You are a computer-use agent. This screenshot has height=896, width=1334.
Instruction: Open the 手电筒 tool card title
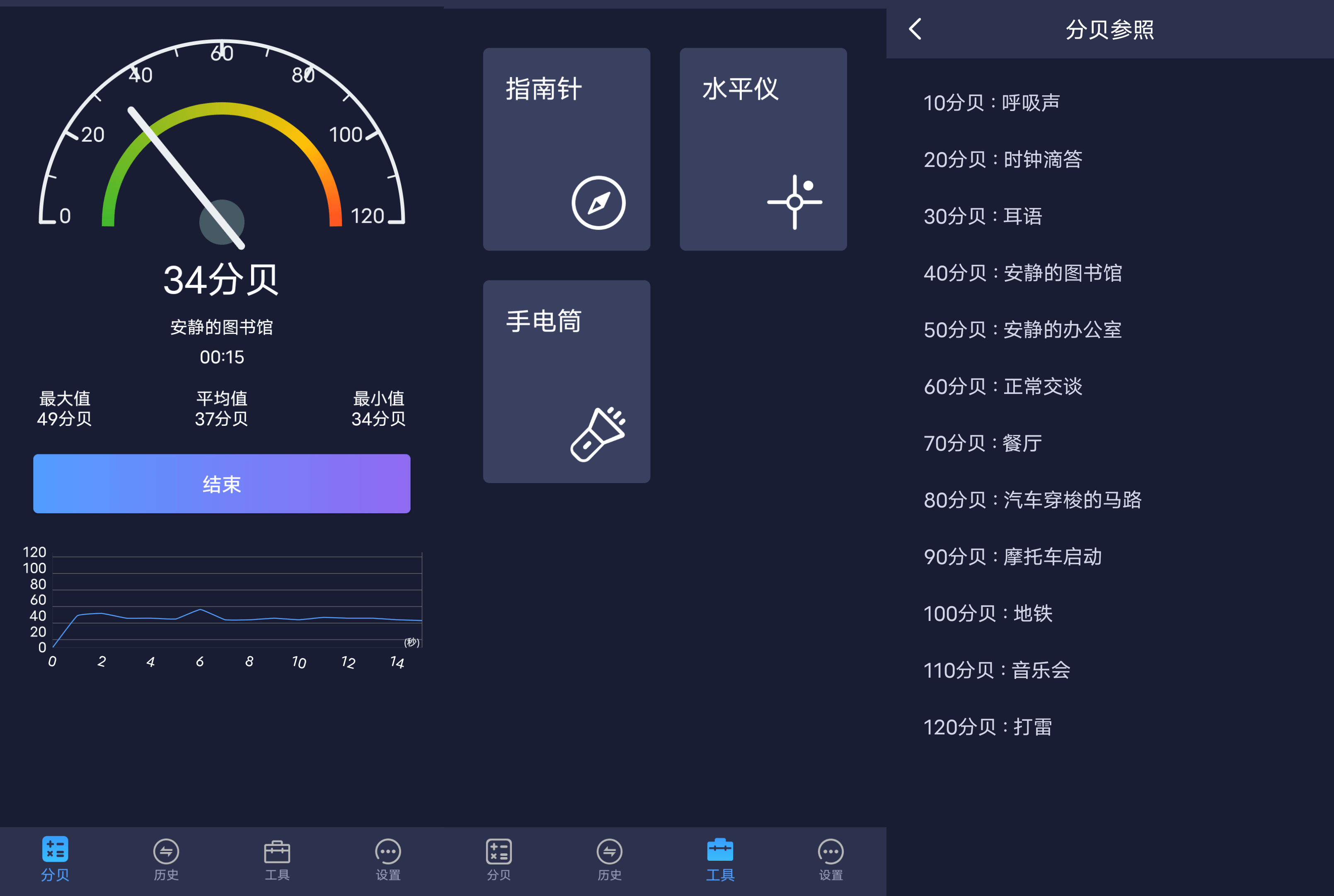click(544, 321)
